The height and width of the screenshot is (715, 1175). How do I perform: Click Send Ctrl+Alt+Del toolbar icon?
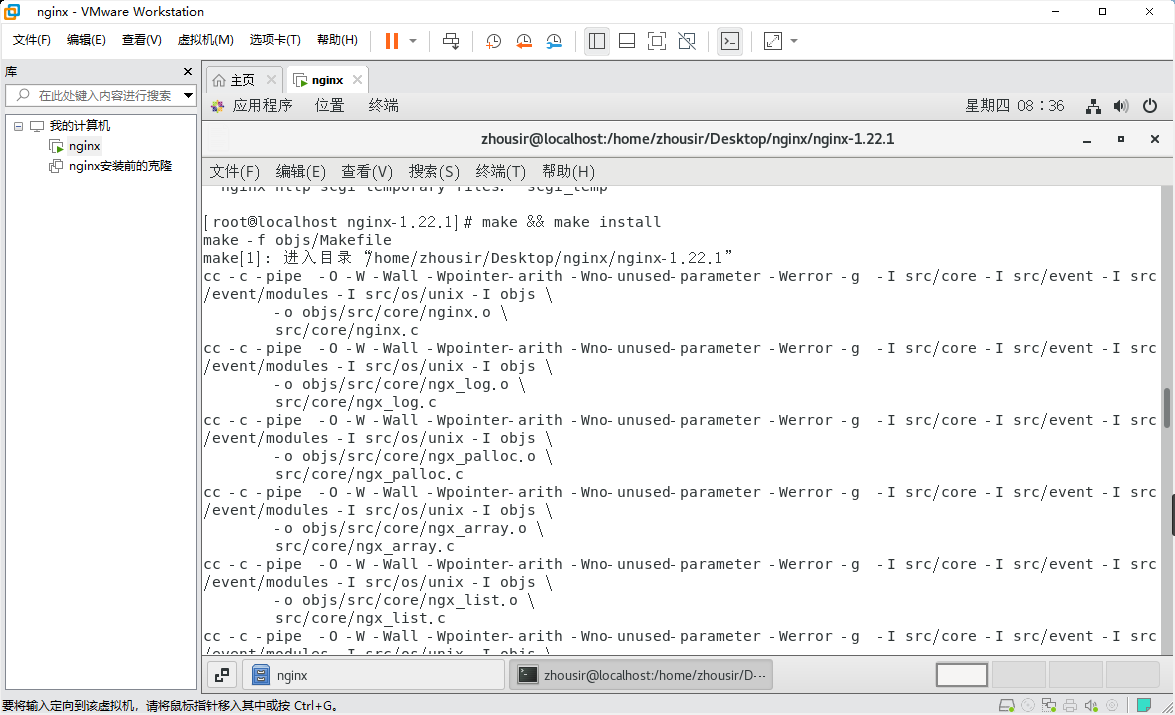point(451,41)
